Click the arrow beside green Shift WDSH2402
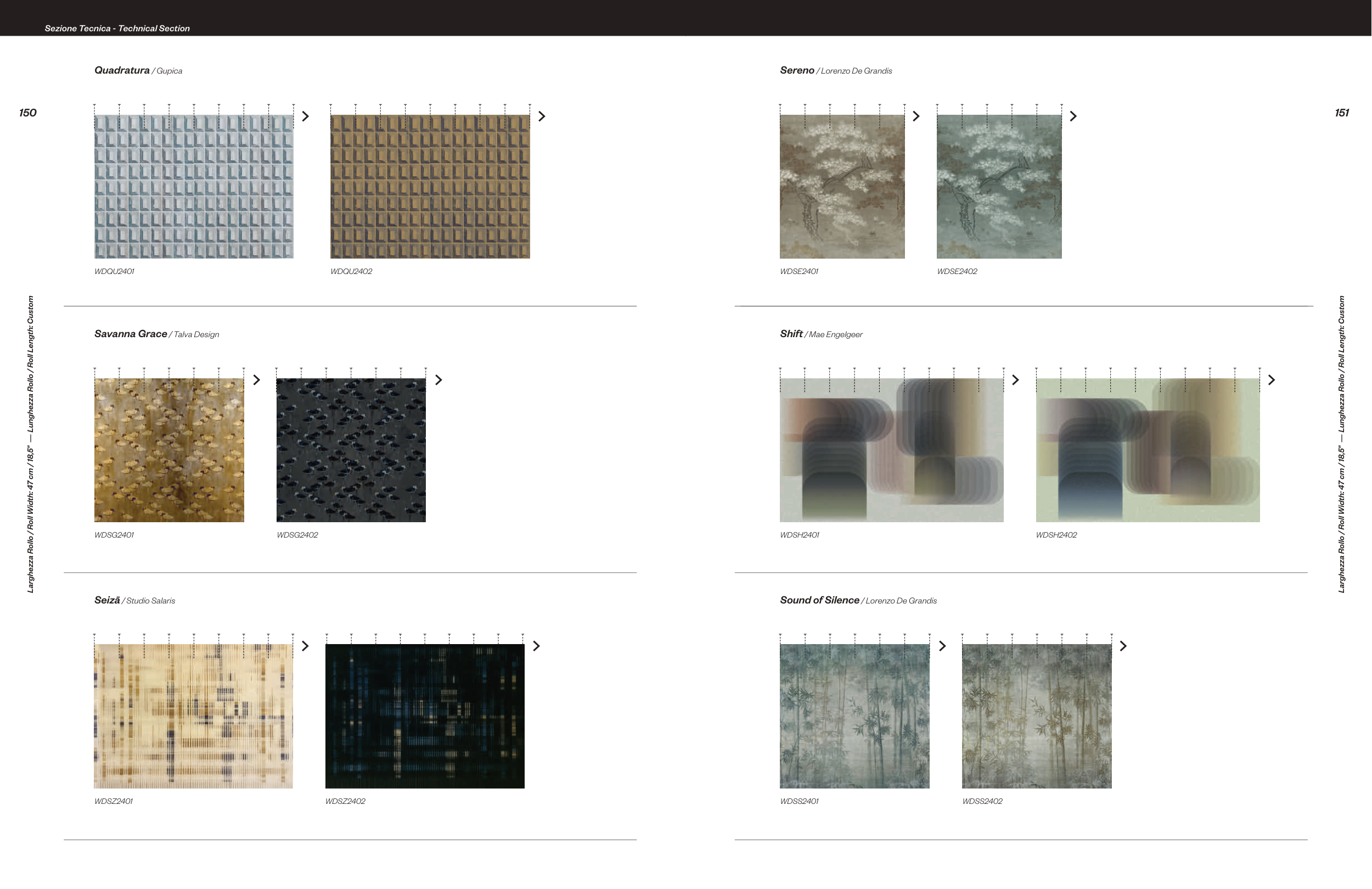This screenshot has width=1372, height=889. pos(1271,380)
